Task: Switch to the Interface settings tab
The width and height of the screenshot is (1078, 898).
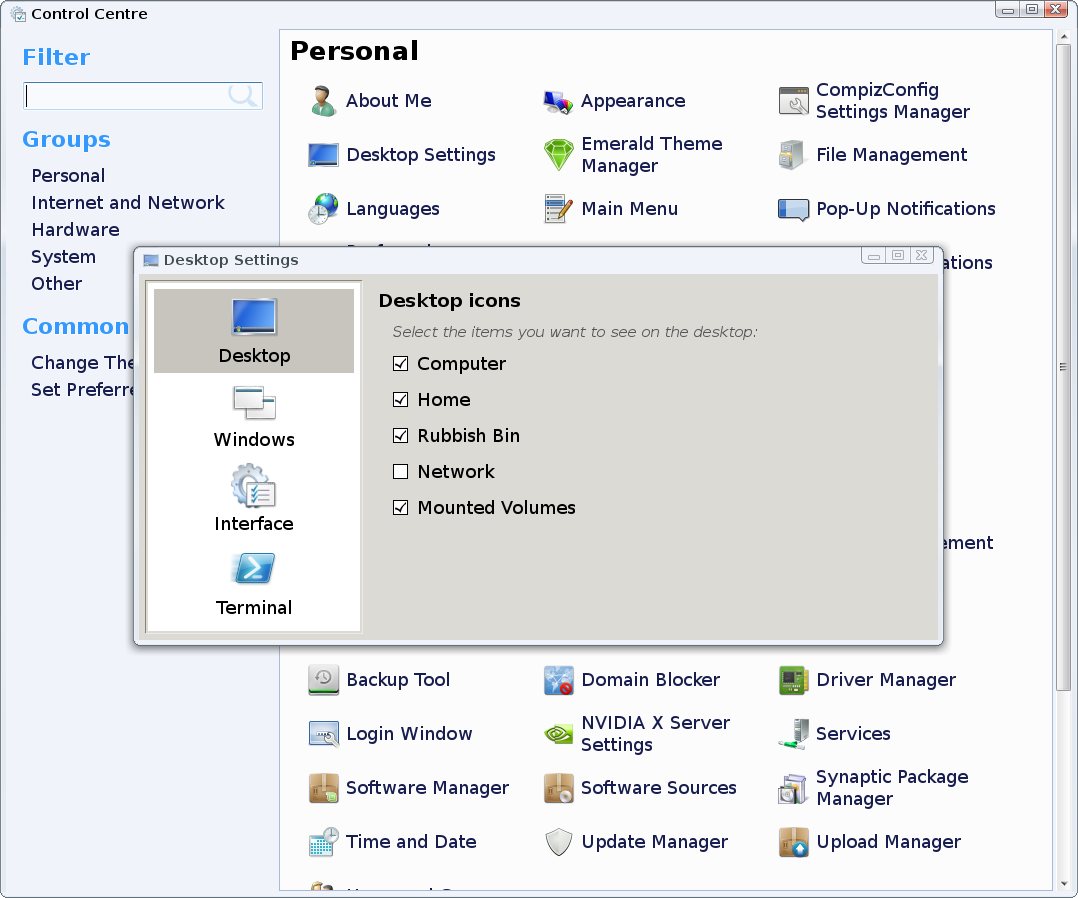Action: point(254,499)
